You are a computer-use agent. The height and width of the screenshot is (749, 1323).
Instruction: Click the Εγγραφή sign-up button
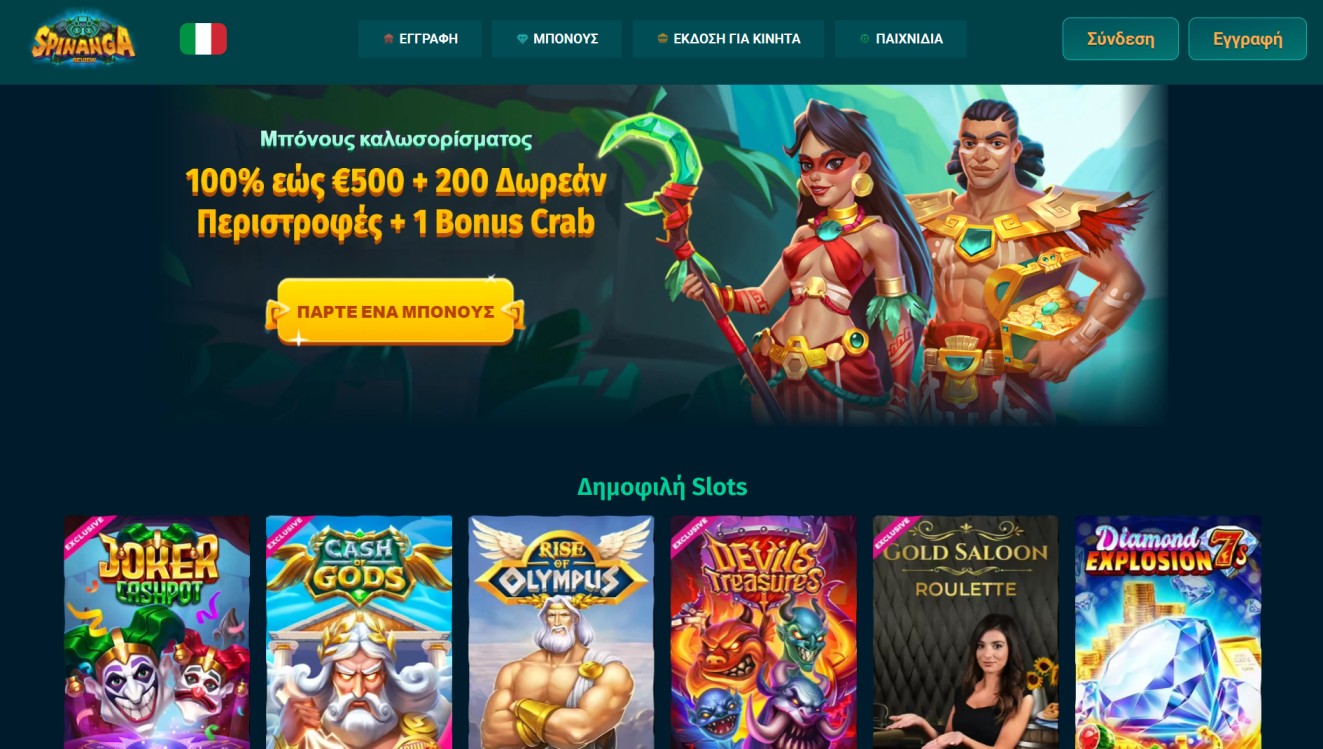(1247, 39)
